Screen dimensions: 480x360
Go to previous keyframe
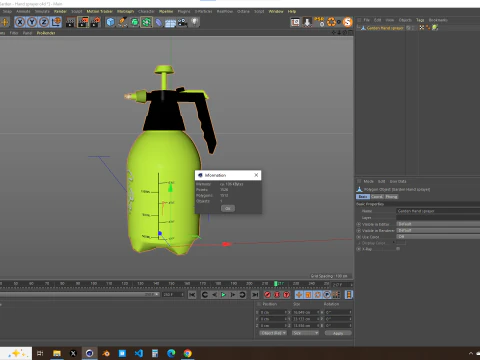pyautogui.click(x=205, y=295)
